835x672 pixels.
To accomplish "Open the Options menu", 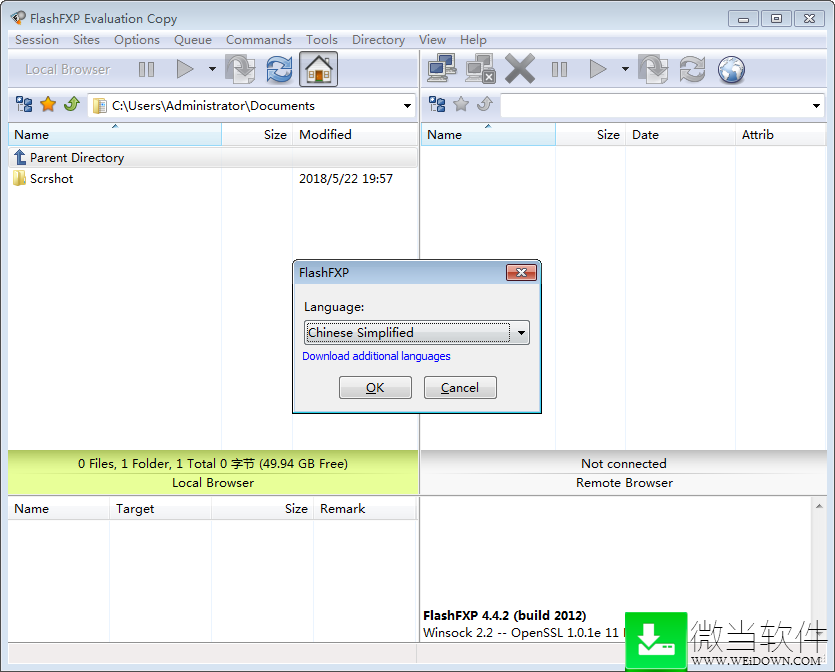I will point(137,40).
